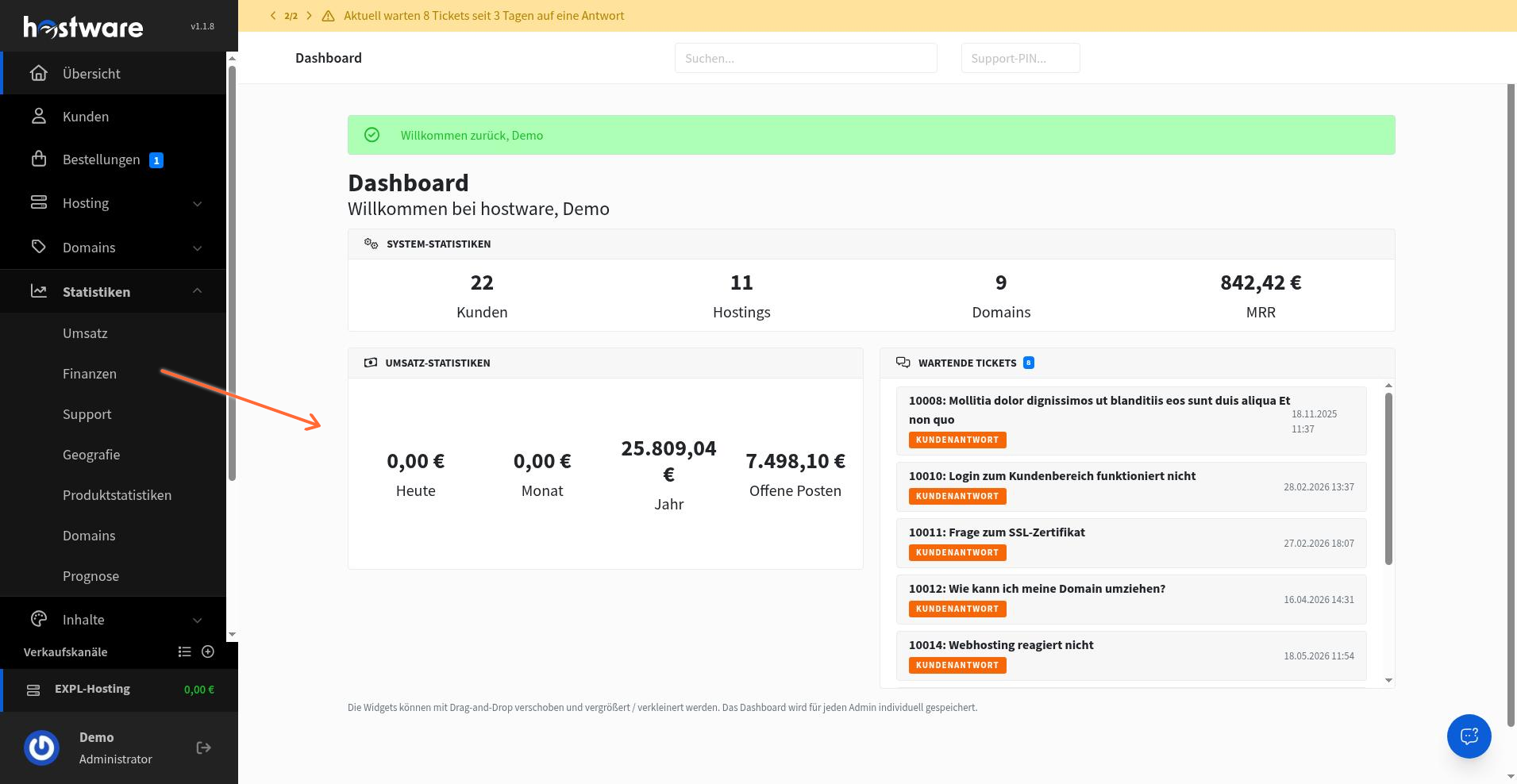Click the Dashboard breadcrumb title

329,58
